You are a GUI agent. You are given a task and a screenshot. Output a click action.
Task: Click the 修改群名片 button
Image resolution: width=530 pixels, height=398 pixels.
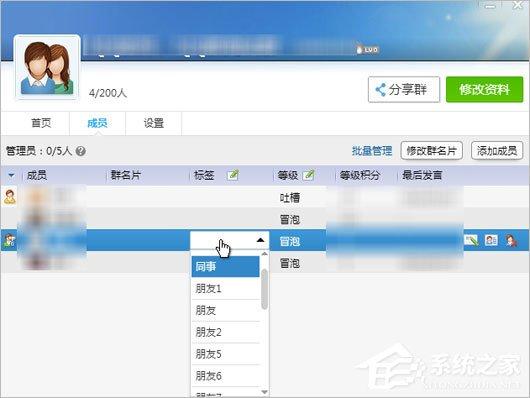(x=431, y=150)
